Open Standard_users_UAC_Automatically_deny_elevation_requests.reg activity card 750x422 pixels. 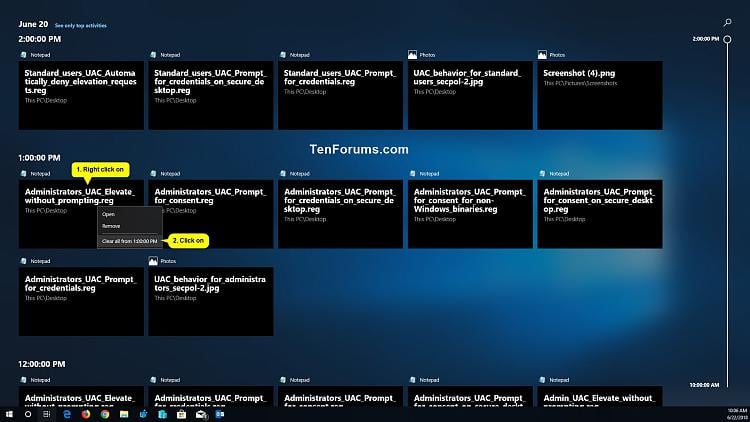pos(81,95)
